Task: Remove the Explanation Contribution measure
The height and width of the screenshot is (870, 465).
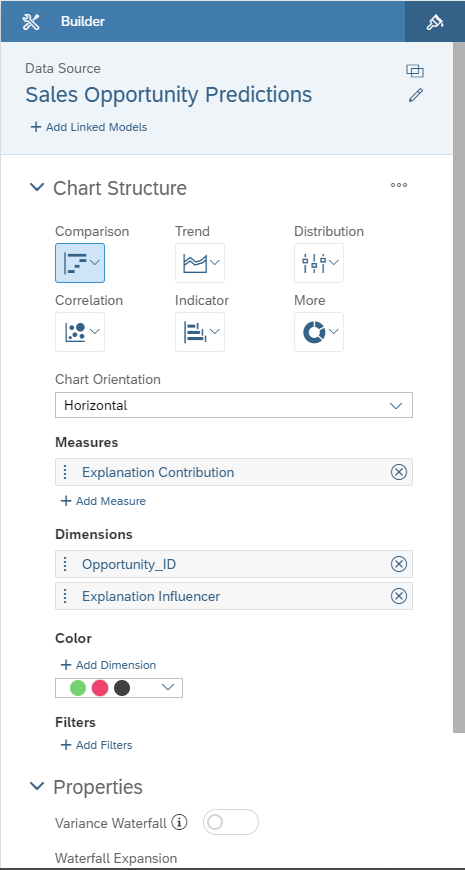Action: pyautogui.click(x=399, y=472)
